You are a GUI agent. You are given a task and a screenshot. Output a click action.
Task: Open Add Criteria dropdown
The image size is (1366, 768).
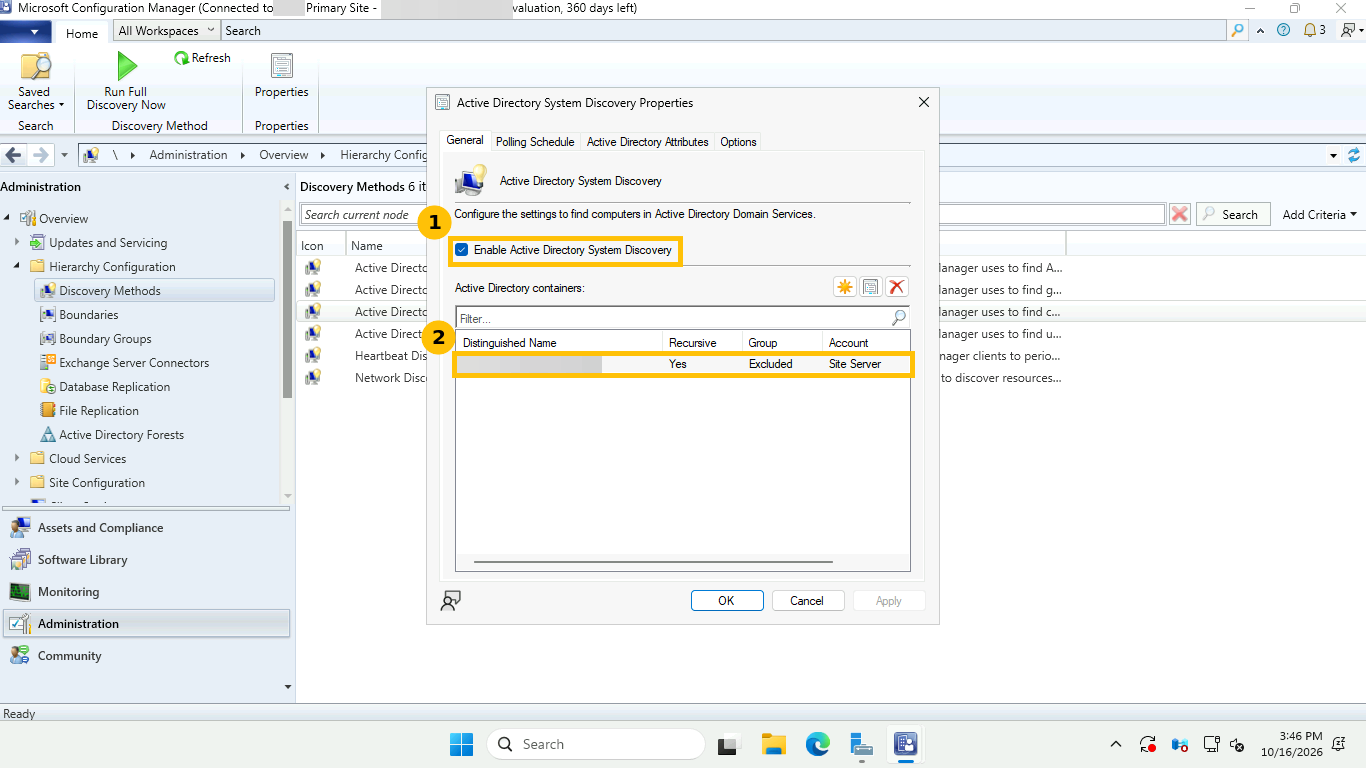(x=1320, y=214)
